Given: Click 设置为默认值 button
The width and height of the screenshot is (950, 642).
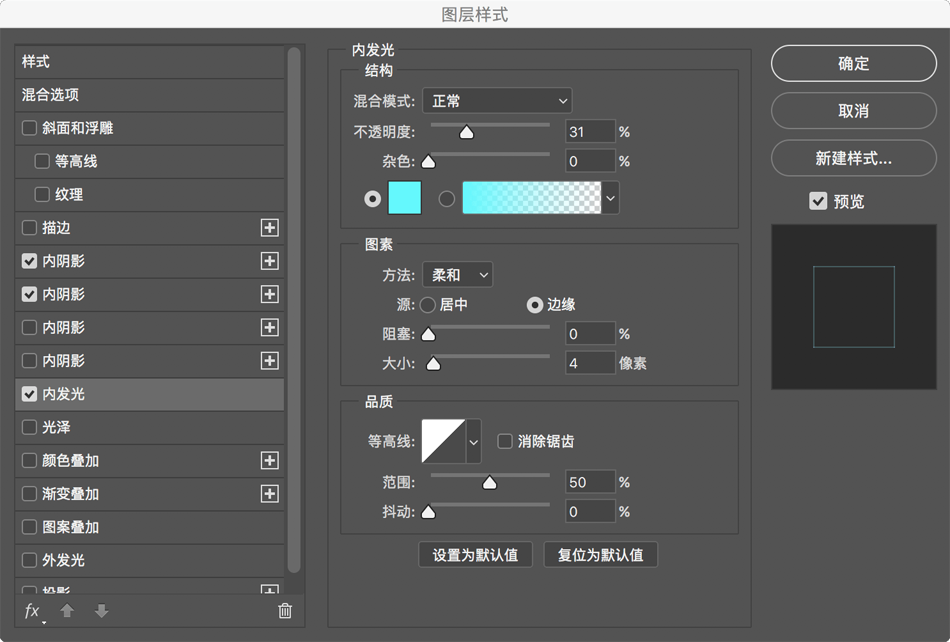Looking at the screenshot, I should pyautogui.click(x=475, y=555).
